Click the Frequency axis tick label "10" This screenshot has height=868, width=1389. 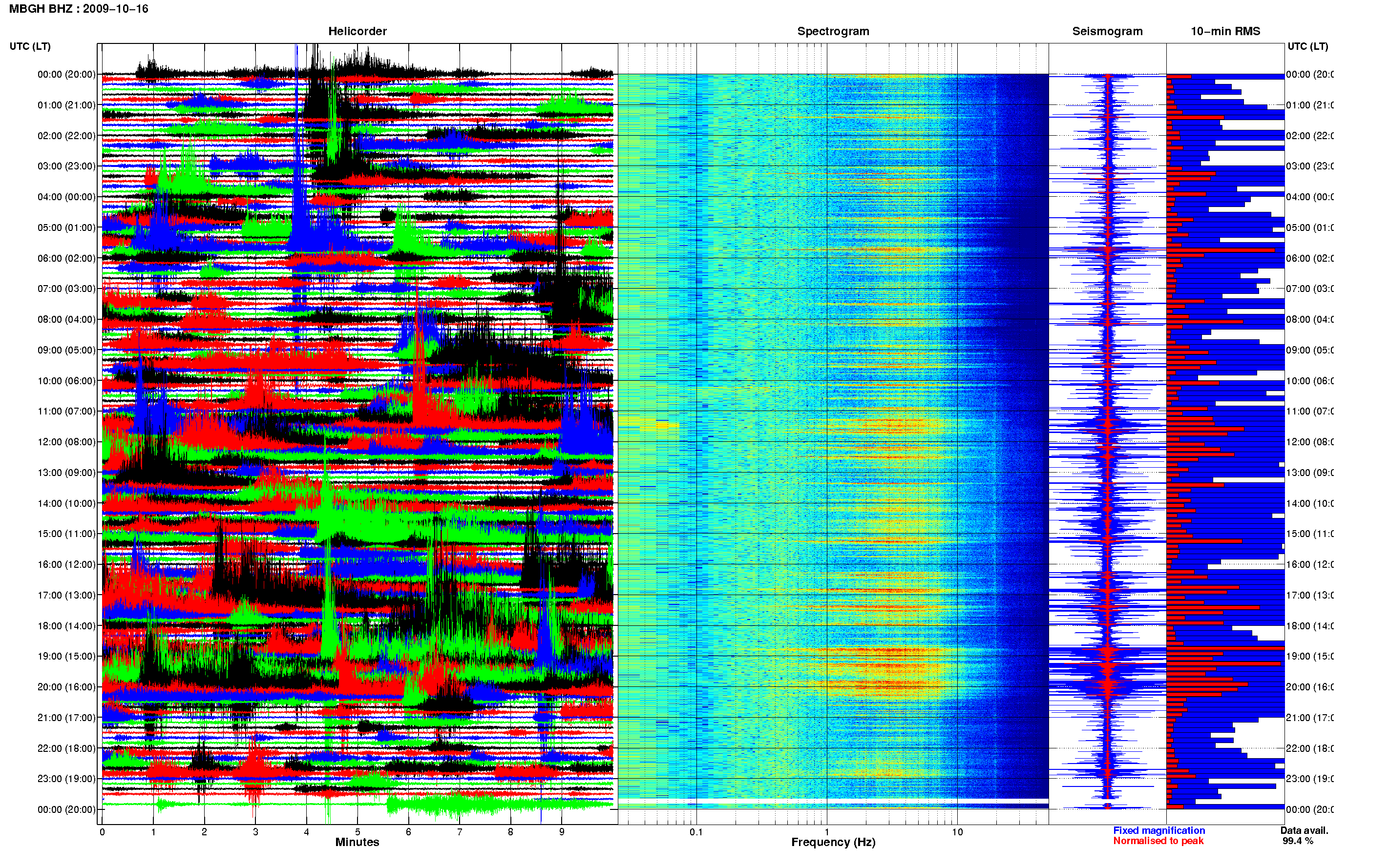(x=957, y=832)
